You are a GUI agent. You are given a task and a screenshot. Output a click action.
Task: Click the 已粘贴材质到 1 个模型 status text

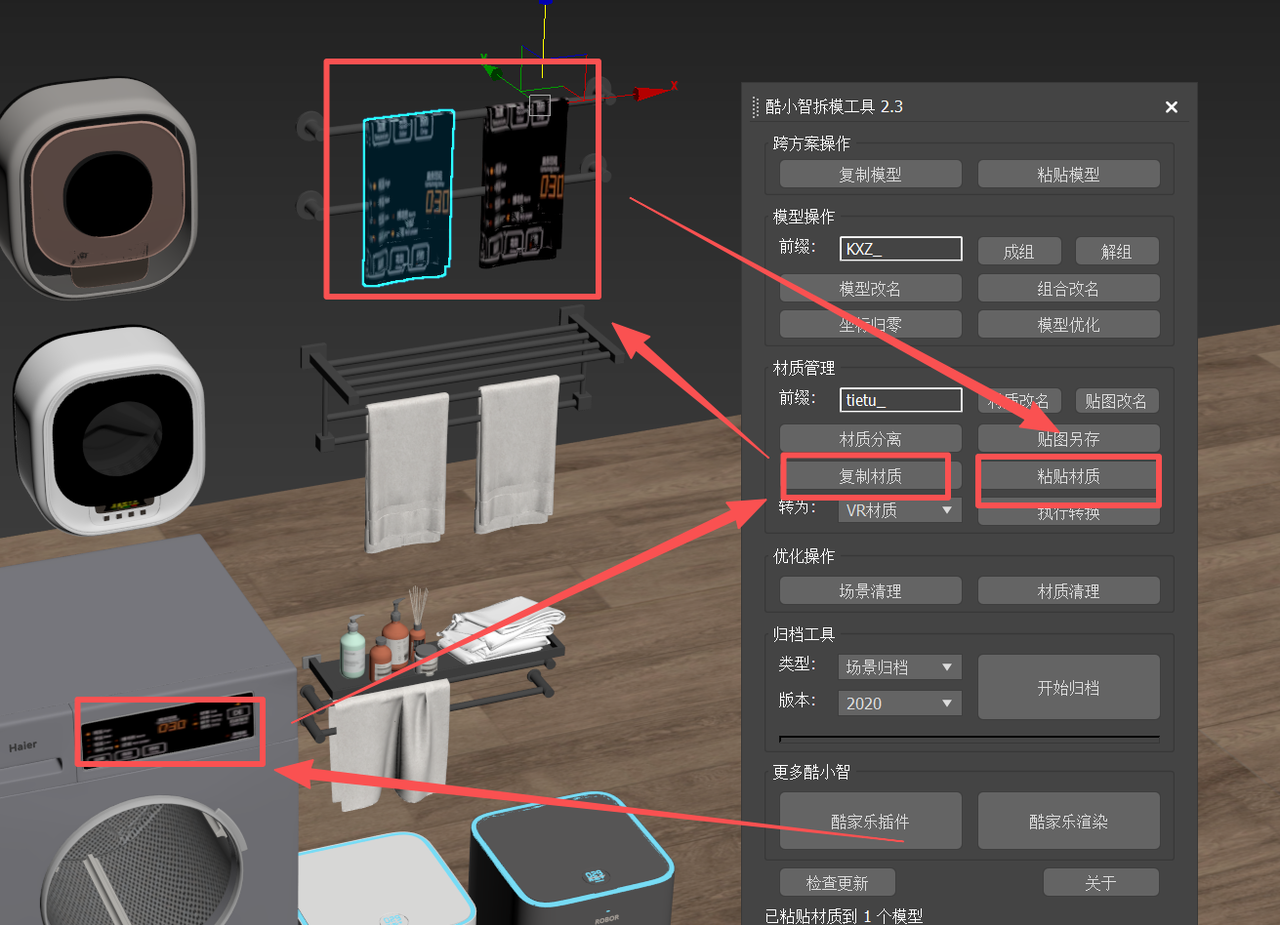(843, 916)
